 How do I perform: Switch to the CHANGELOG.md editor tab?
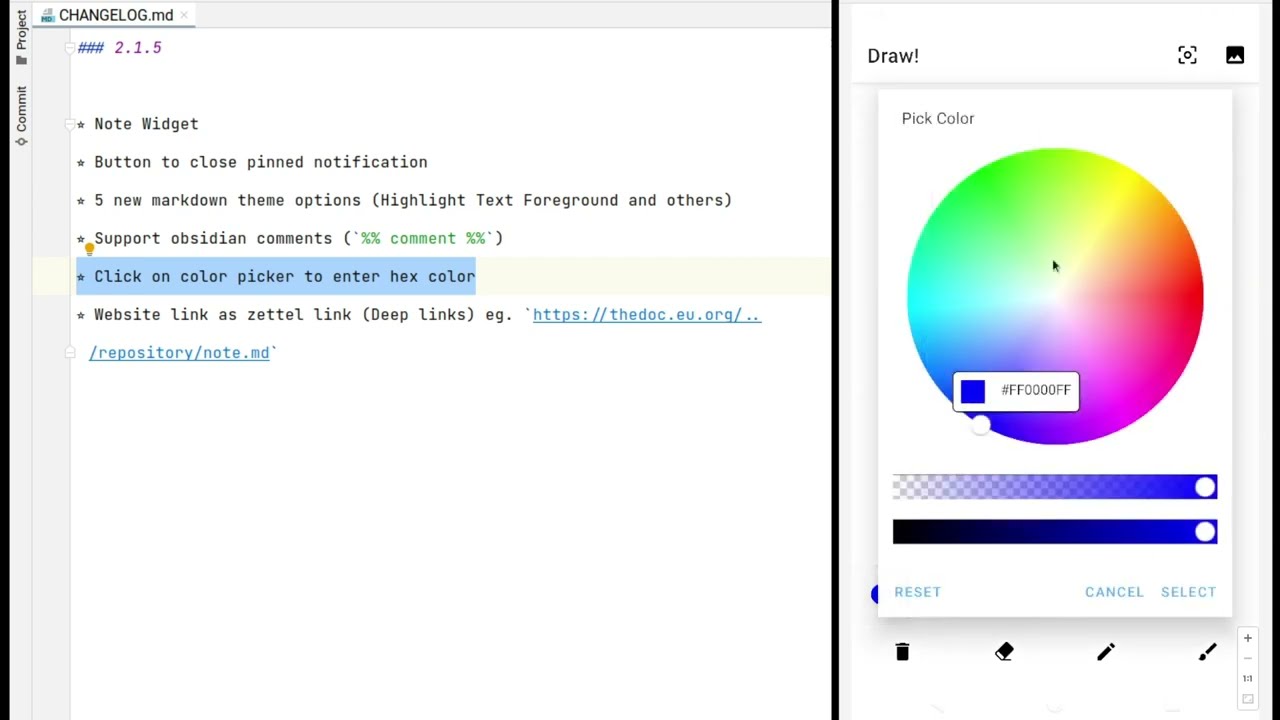click(x=116, y=15)
